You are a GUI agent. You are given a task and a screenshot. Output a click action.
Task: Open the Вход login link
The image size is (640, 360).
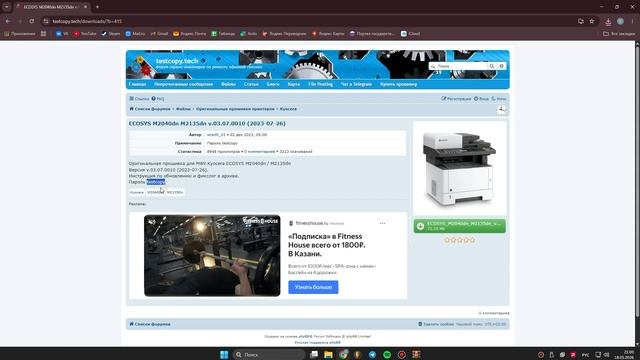coord(481,99)
